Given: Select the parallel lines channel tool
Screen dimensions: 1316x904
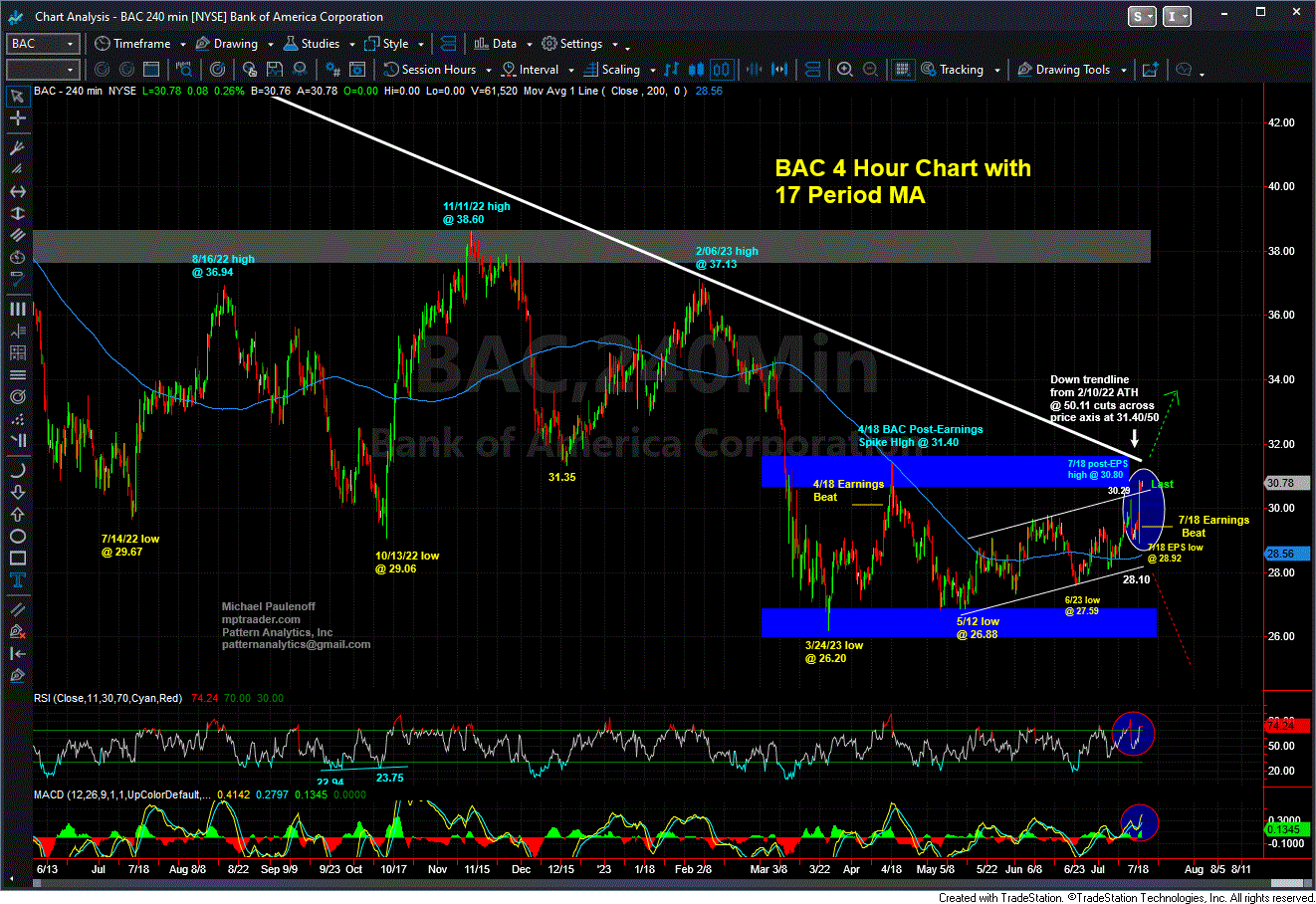Looking at the screenshot, I should click(17, 235).
